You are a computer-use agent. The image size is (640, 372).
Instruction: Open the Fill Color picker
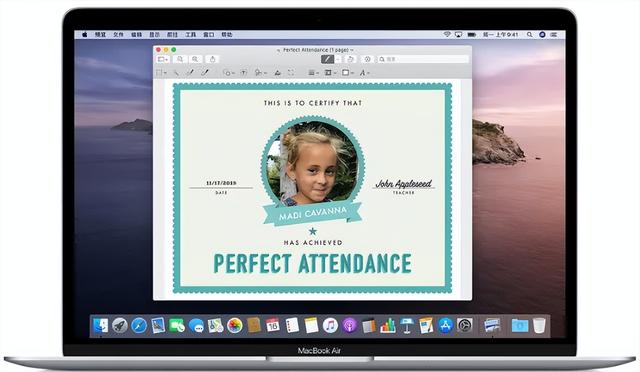click(347, 73)
